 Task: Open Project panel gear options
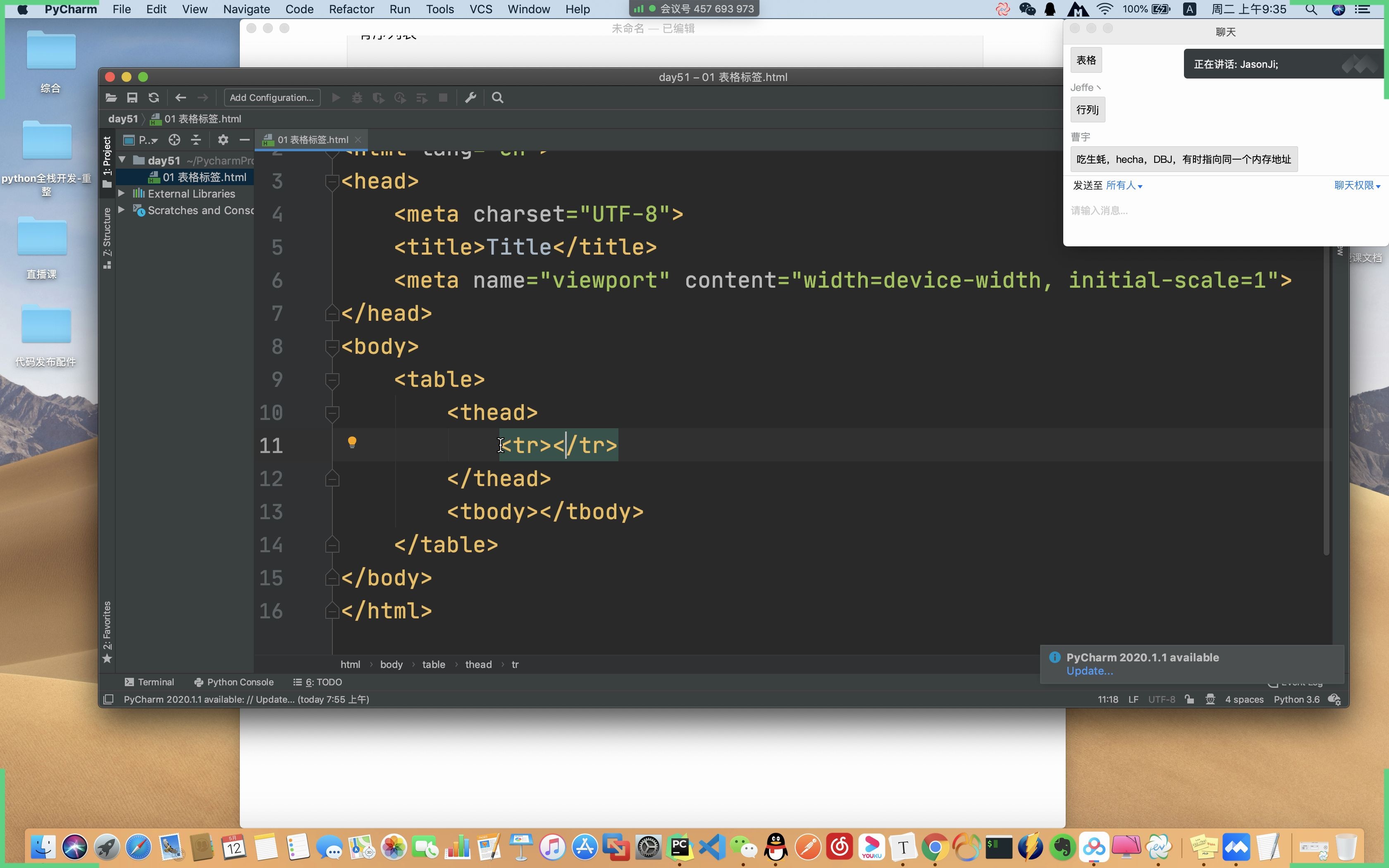[x=223, y=140]
